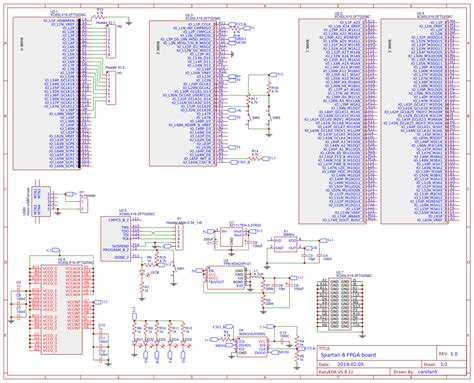Select resistor R17 near switch SW2
This screenshot has height=383, width=474.
click(248, 101)
